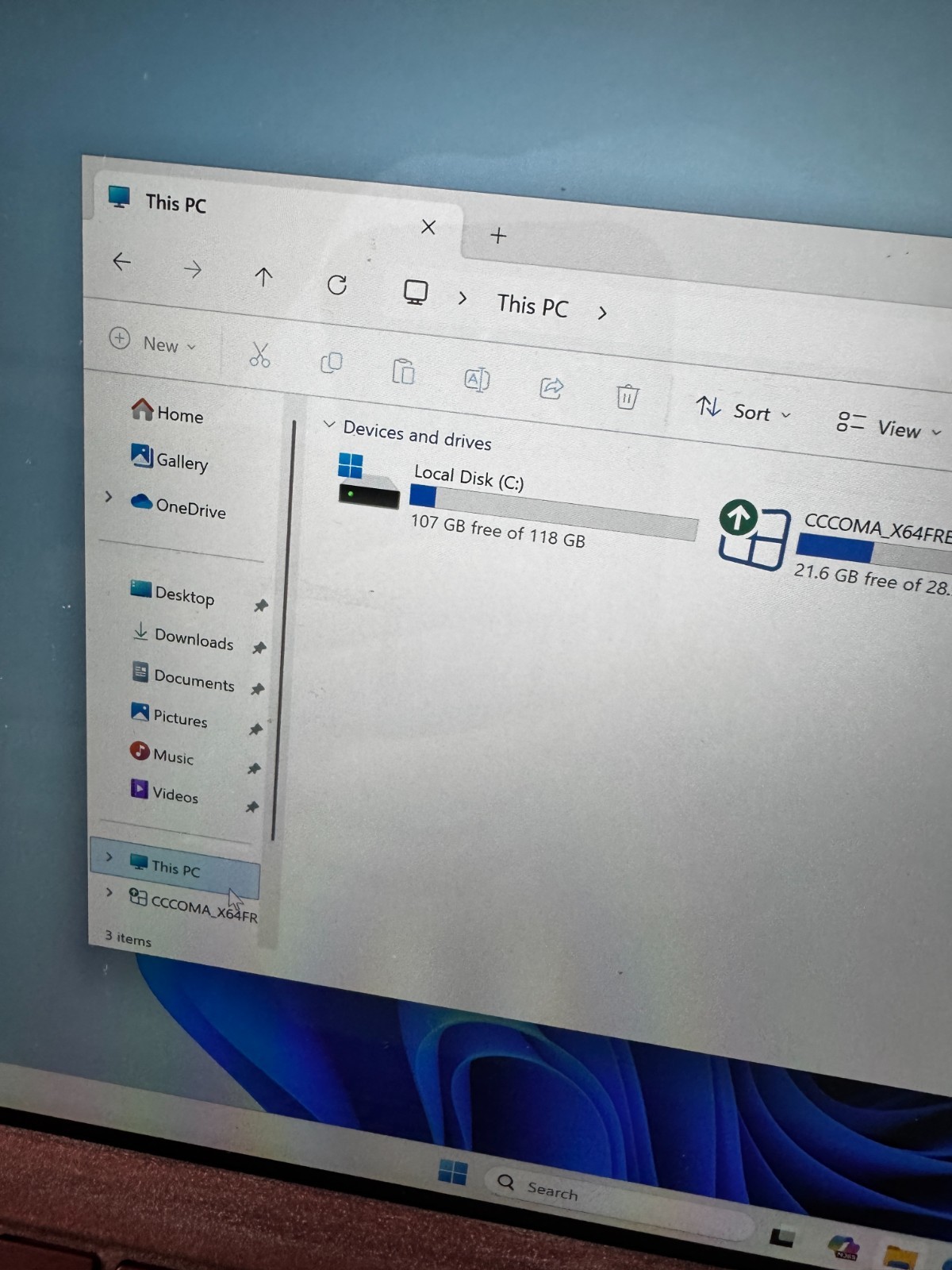Select This PC in the sidebar
Image resolution: width=952 pixels, height=1270 pixels.
point(175,867)
